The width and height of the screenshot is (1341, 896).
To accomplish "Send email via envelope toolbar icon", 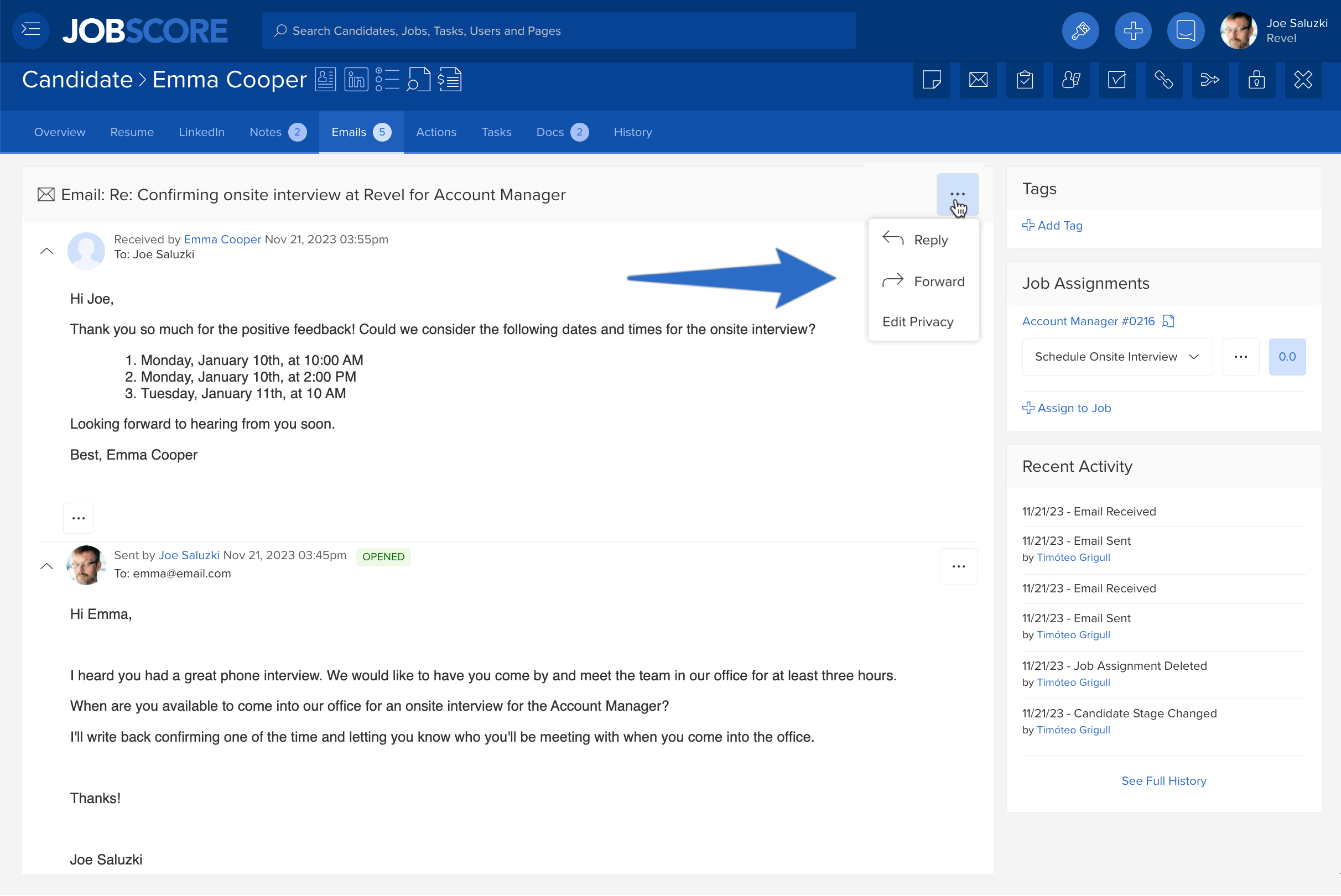I will [x=978, y=80].
